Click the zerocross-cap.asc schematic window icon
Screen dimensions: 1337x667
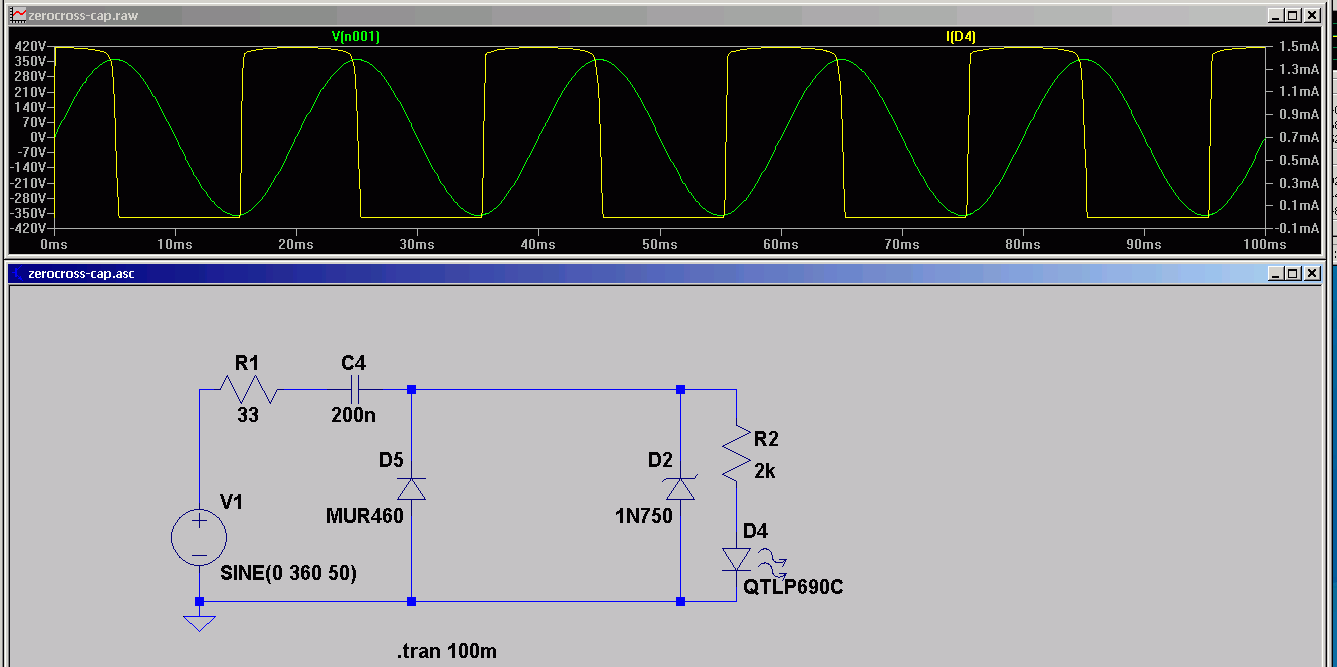pyautogui.click(x=18, y=273)
